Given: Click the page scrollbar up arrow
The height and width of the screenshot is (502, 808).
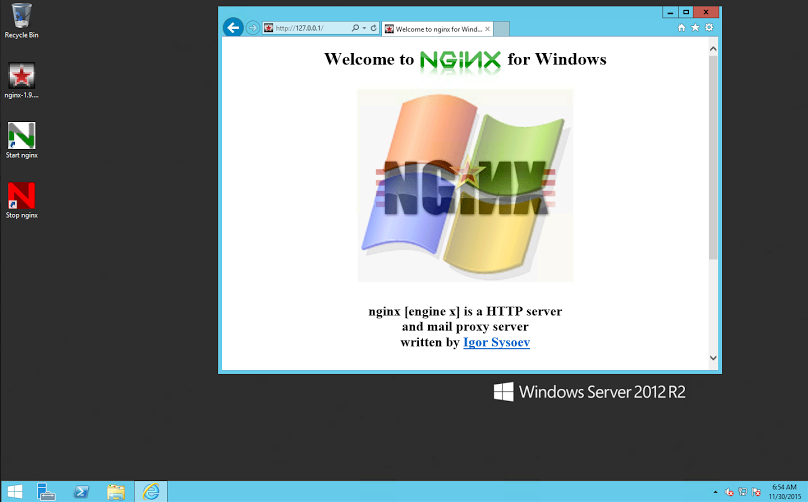Looking at the screenshot, I should (713, 49).
